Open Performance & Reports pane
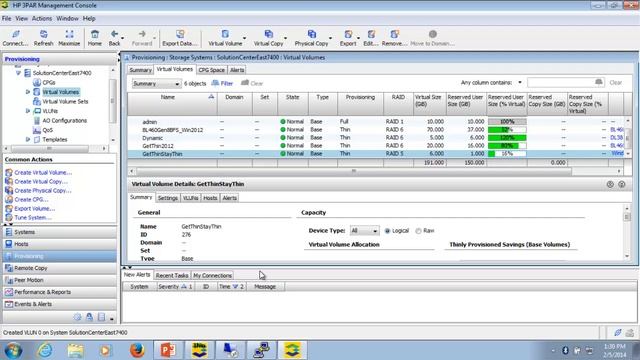This screenshot has height=360, width=640. click(x=60, y=292)
